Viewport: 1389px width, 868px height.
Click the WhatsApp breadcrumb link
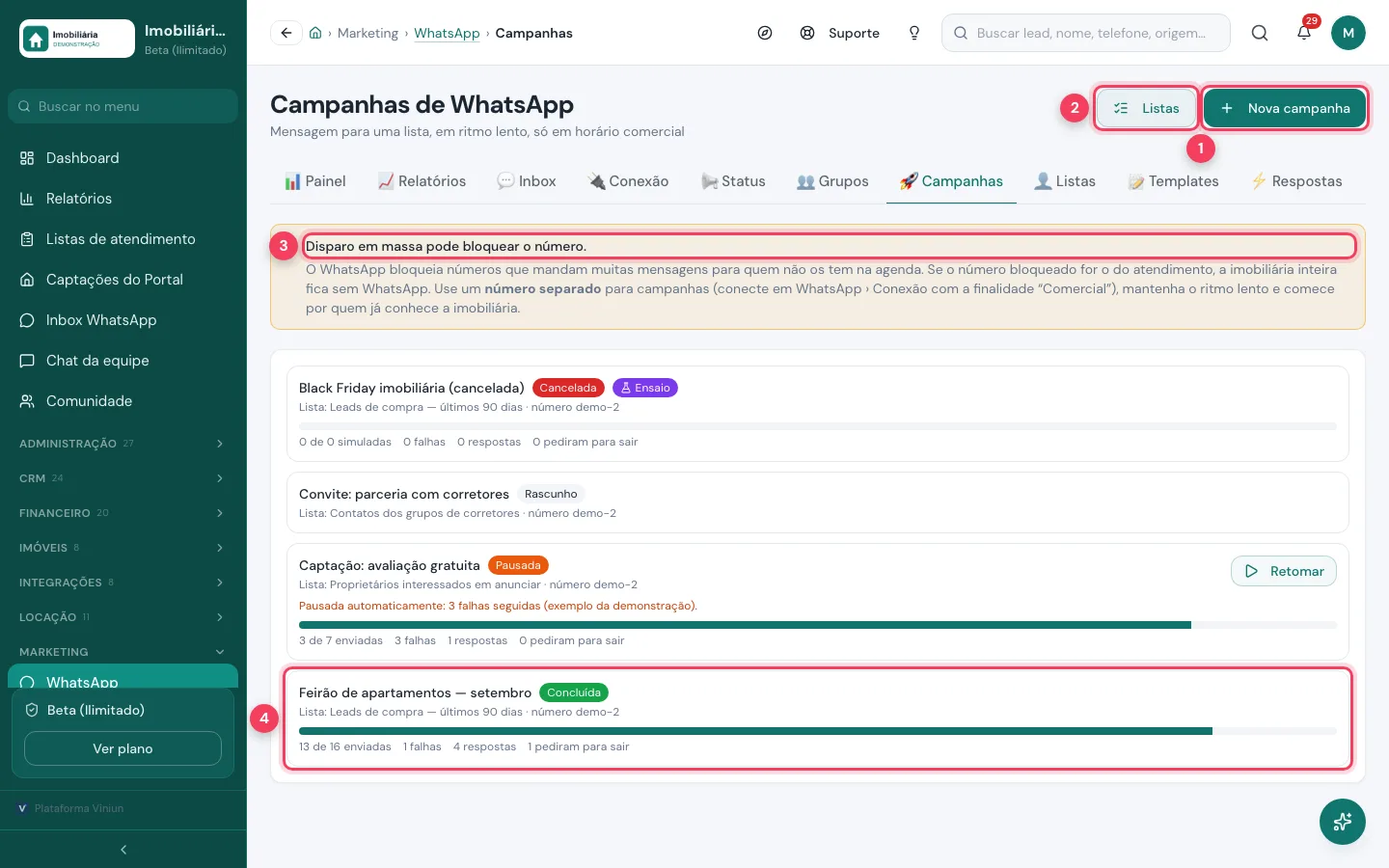tap(447, 33)
